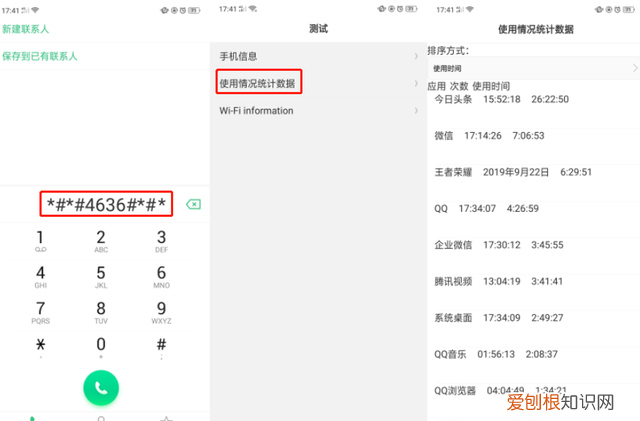The width and height of the screenshot is (640, 421).
Task: Open 手机信息 menu entry
Action: [318, 56]
